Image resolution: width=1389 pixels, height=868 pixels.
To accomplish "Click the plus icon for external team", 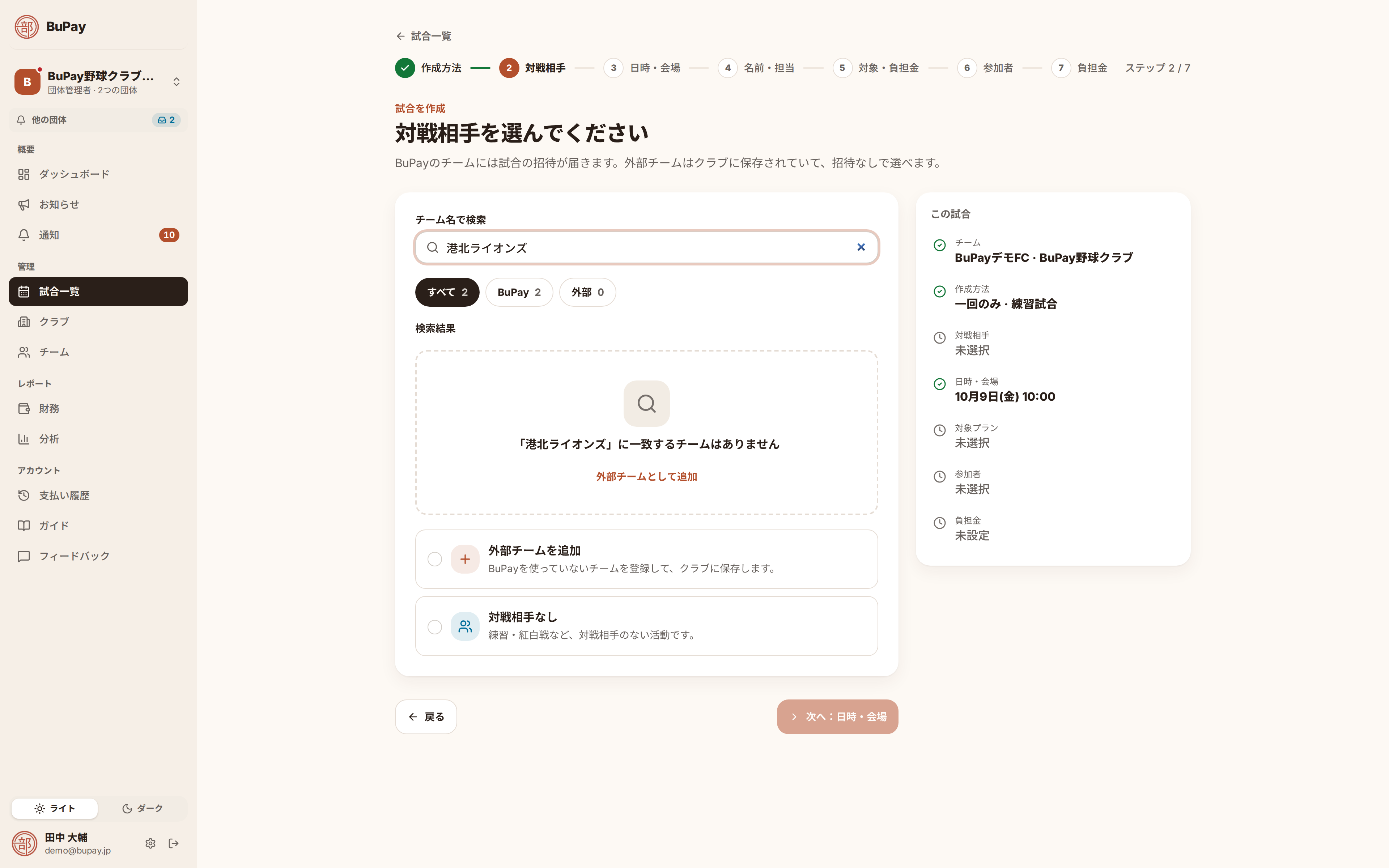I will (465, 559).
